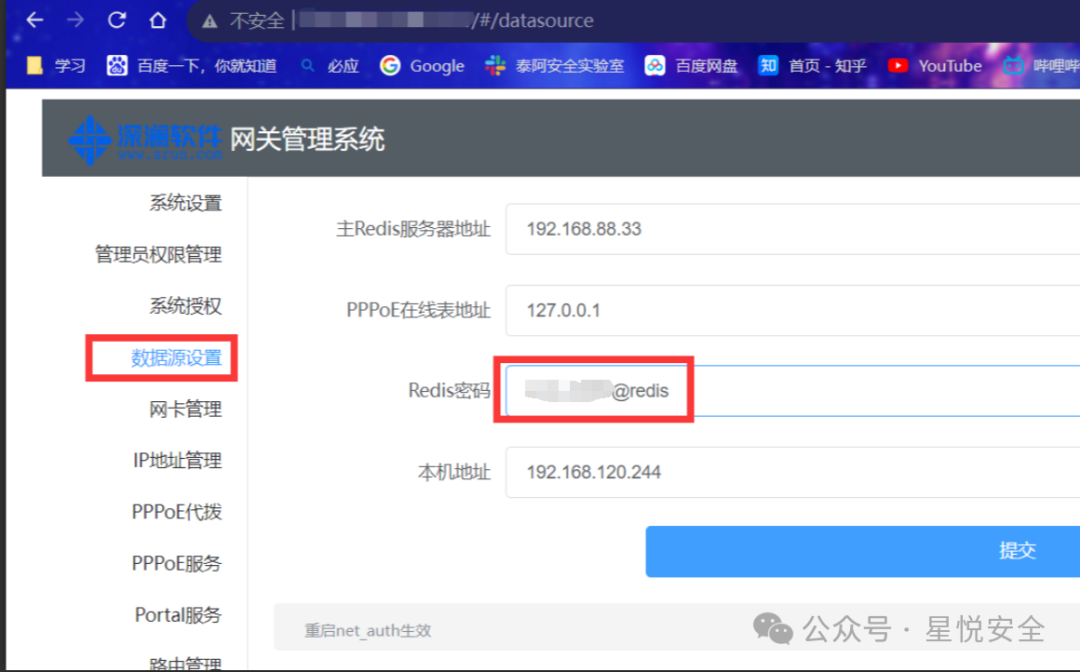The height and width of the screenshot is (672, 1080).
Task: Open the 百度一下 bookmark
Action: click(x=191, y=66)
